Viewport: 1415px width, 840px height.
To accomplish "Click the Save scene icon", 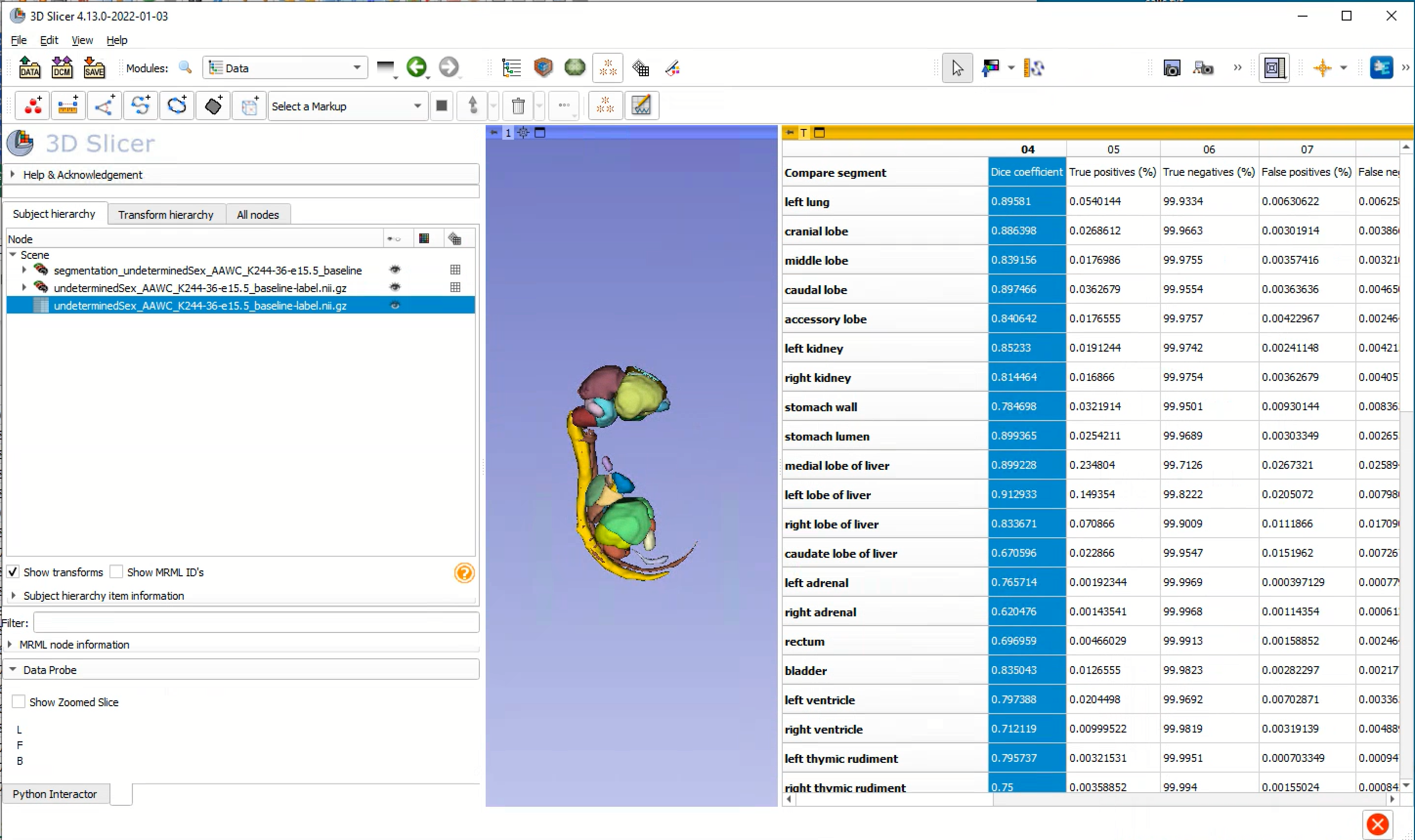I will [94, 67].
